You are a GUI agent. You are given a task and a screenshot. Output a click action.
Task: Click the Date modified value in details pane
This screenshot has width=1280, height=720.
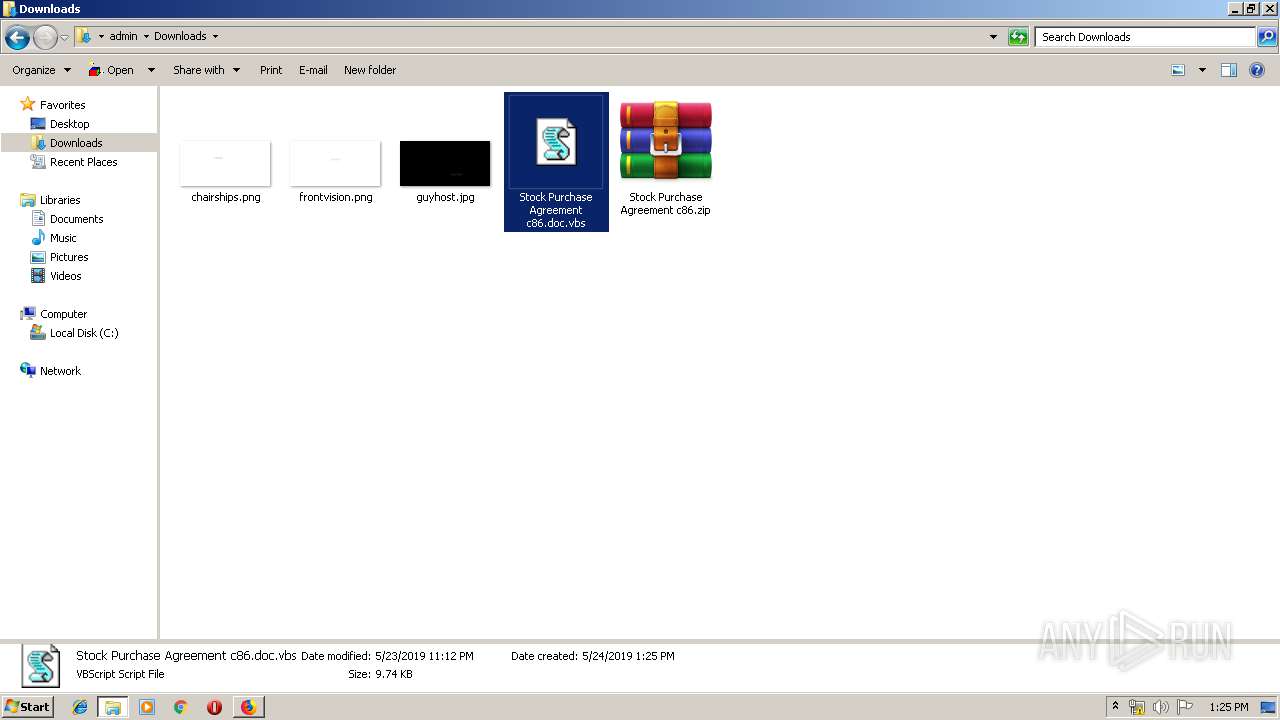[424, 656]
